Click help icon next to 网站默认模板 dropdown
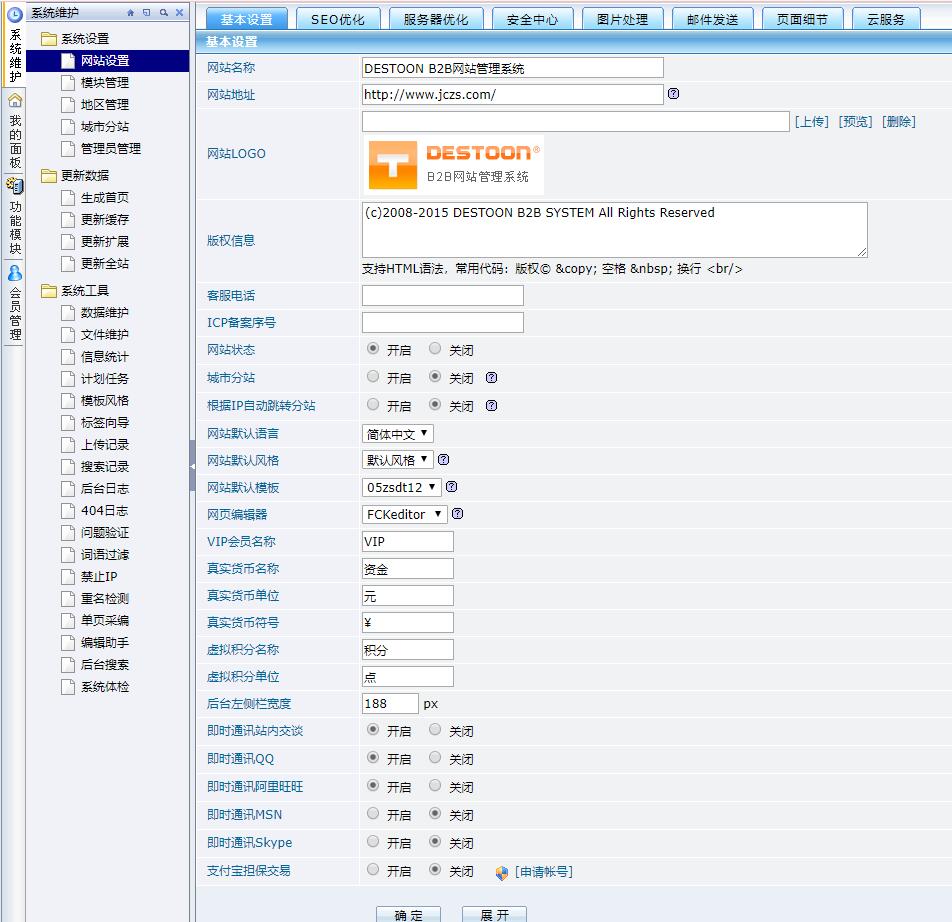 pos(451,487)
